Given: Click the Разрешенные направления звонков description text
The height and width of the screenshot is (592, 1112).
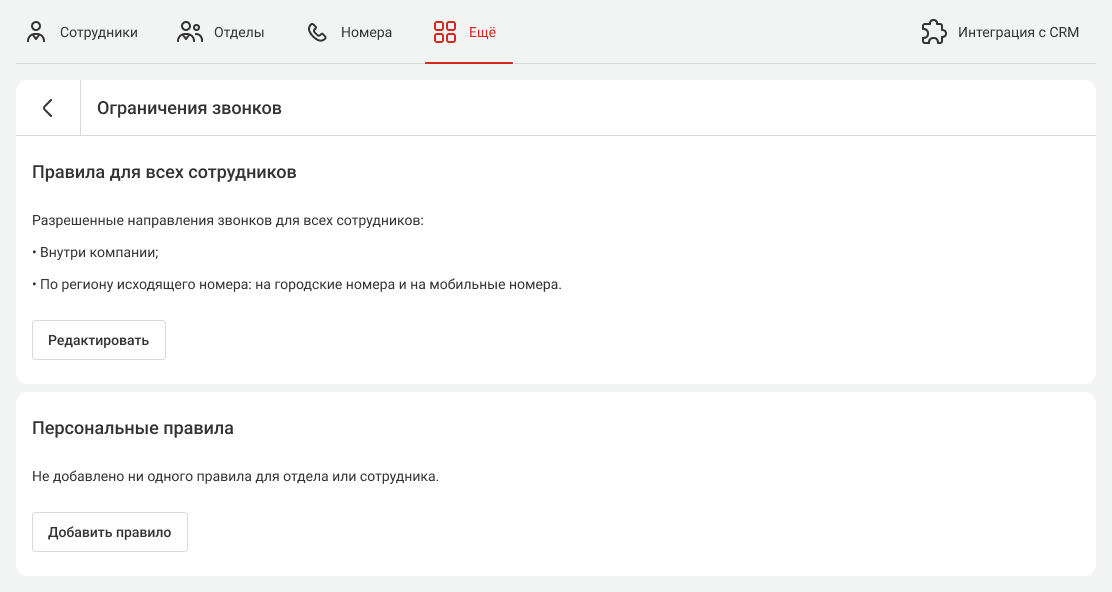Looking at the screenshot, I should [228, 220].
